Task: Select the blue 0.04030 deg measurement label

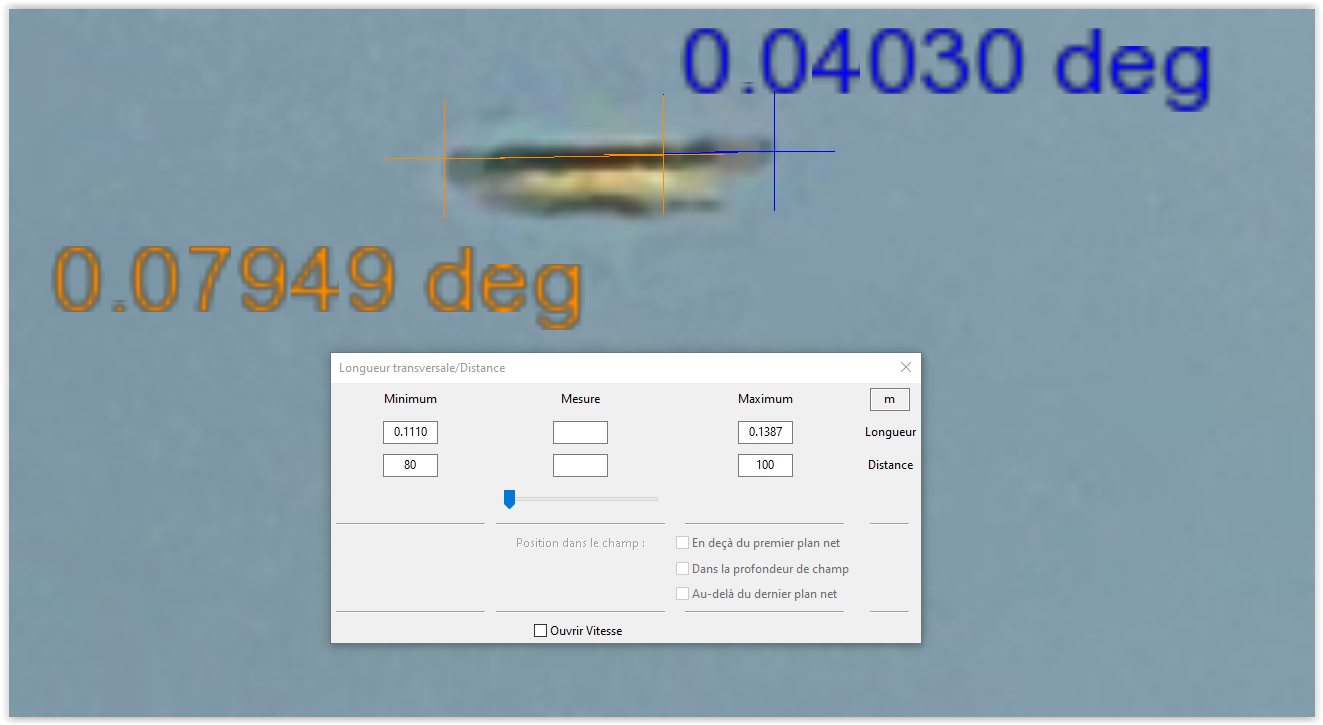Action: point(945,63)
